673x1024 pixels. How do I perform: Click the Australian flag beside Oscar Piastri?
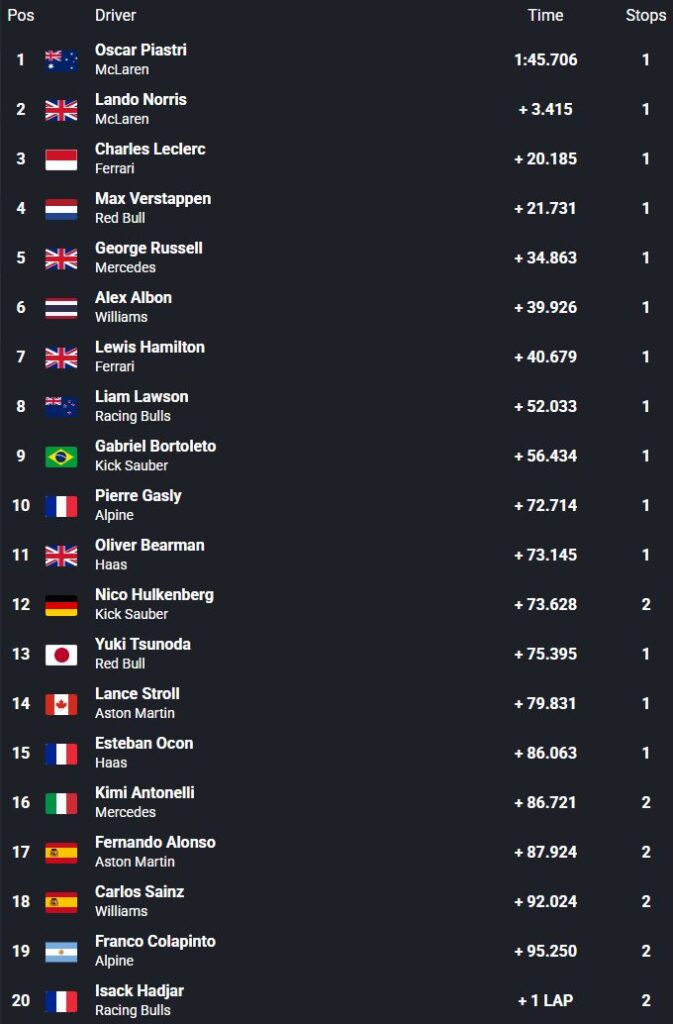pos(61,60)
